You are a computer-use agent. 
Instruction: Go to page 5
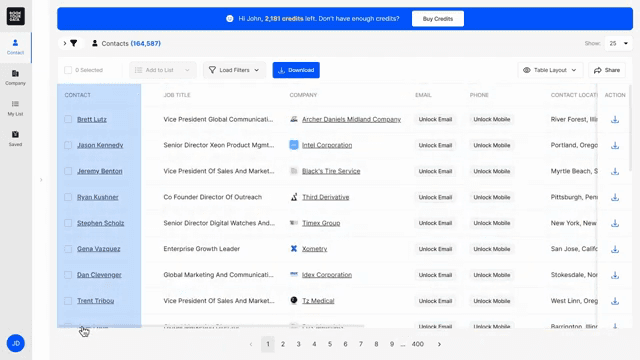(330, 344)
